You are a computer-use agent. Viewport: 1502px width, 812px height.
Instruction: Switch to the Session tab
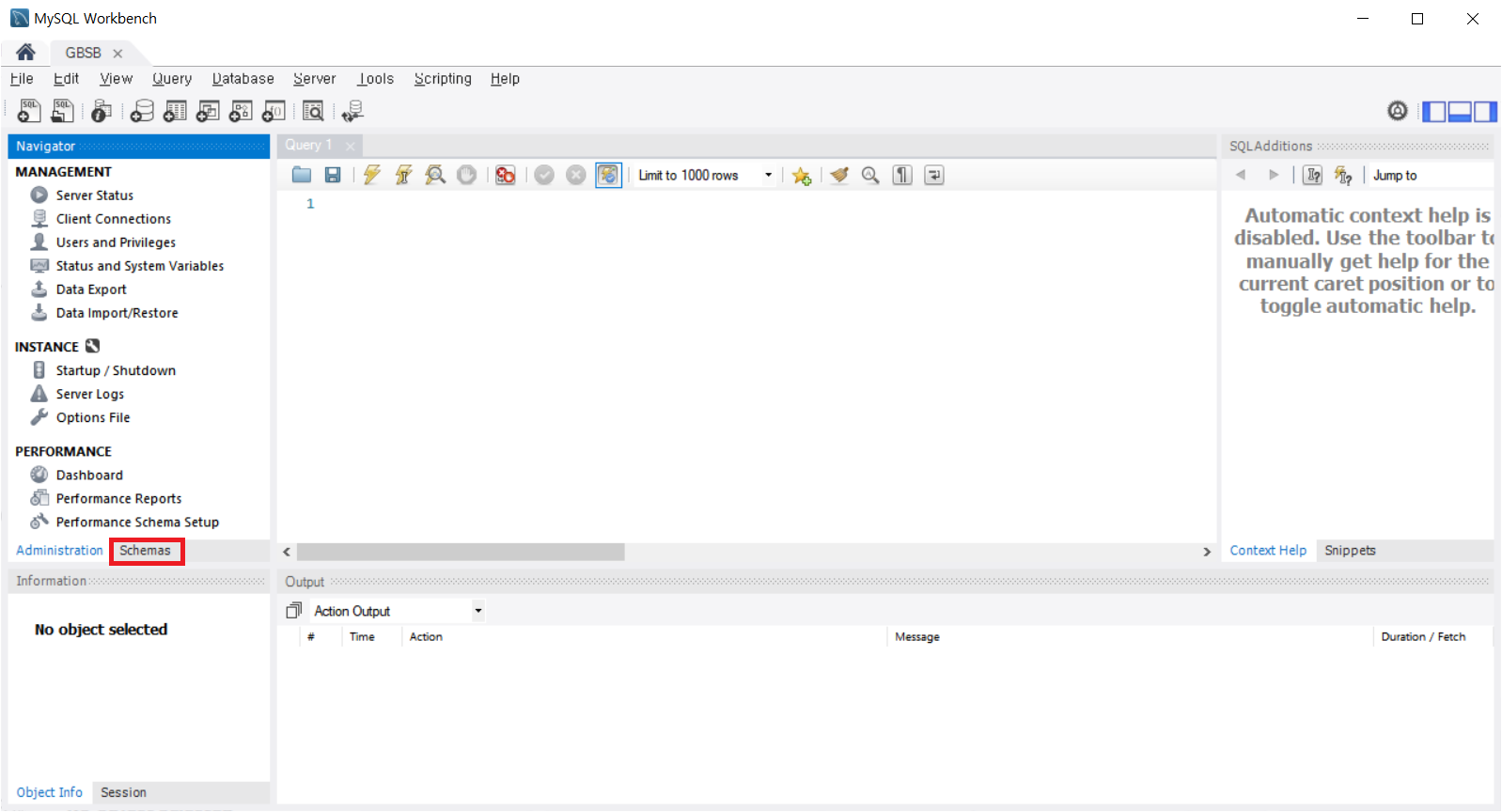click(x=123, y=792)
